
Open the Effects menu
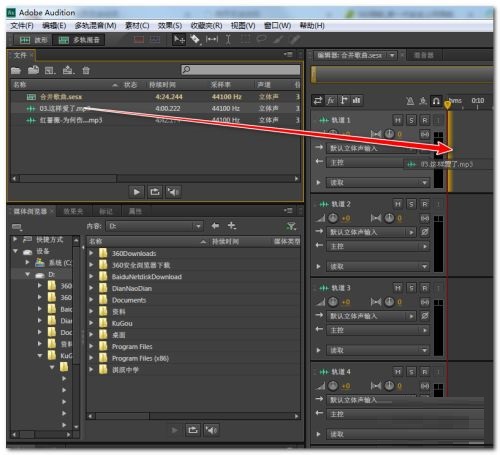[x=170, y=26]
